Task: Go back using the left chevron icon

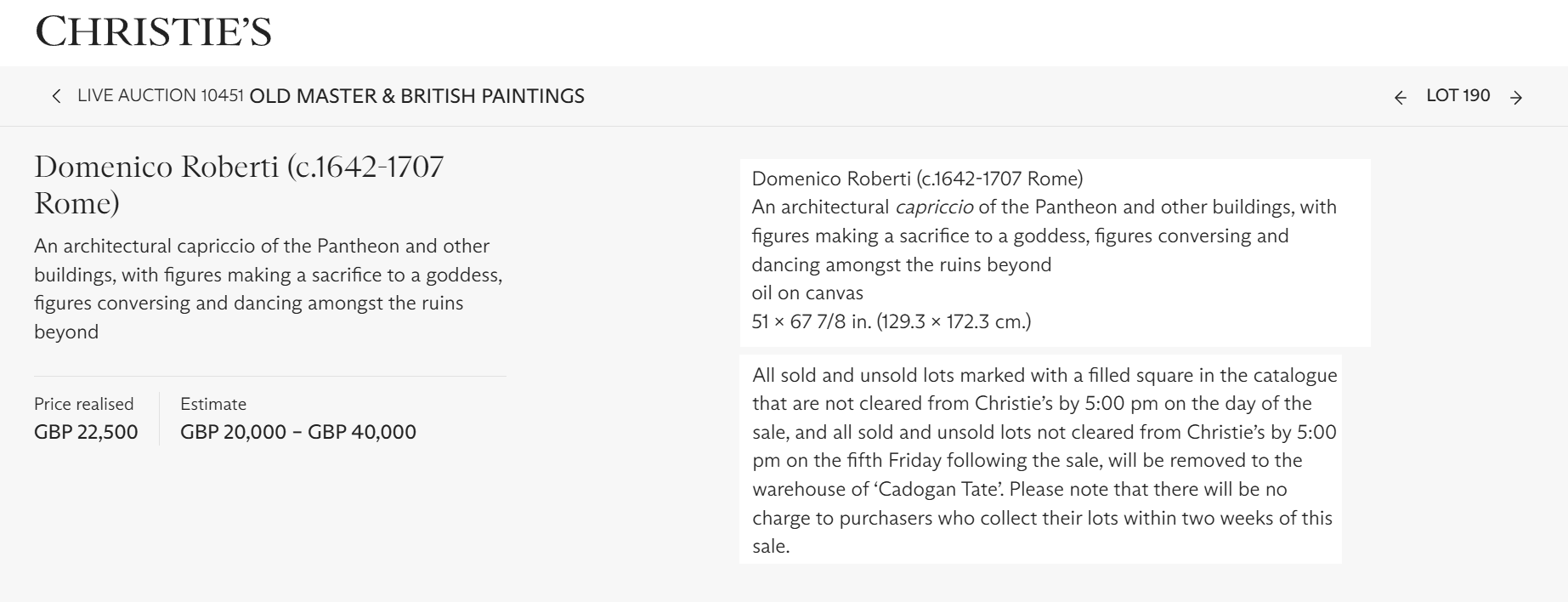Action: point(56,96)
